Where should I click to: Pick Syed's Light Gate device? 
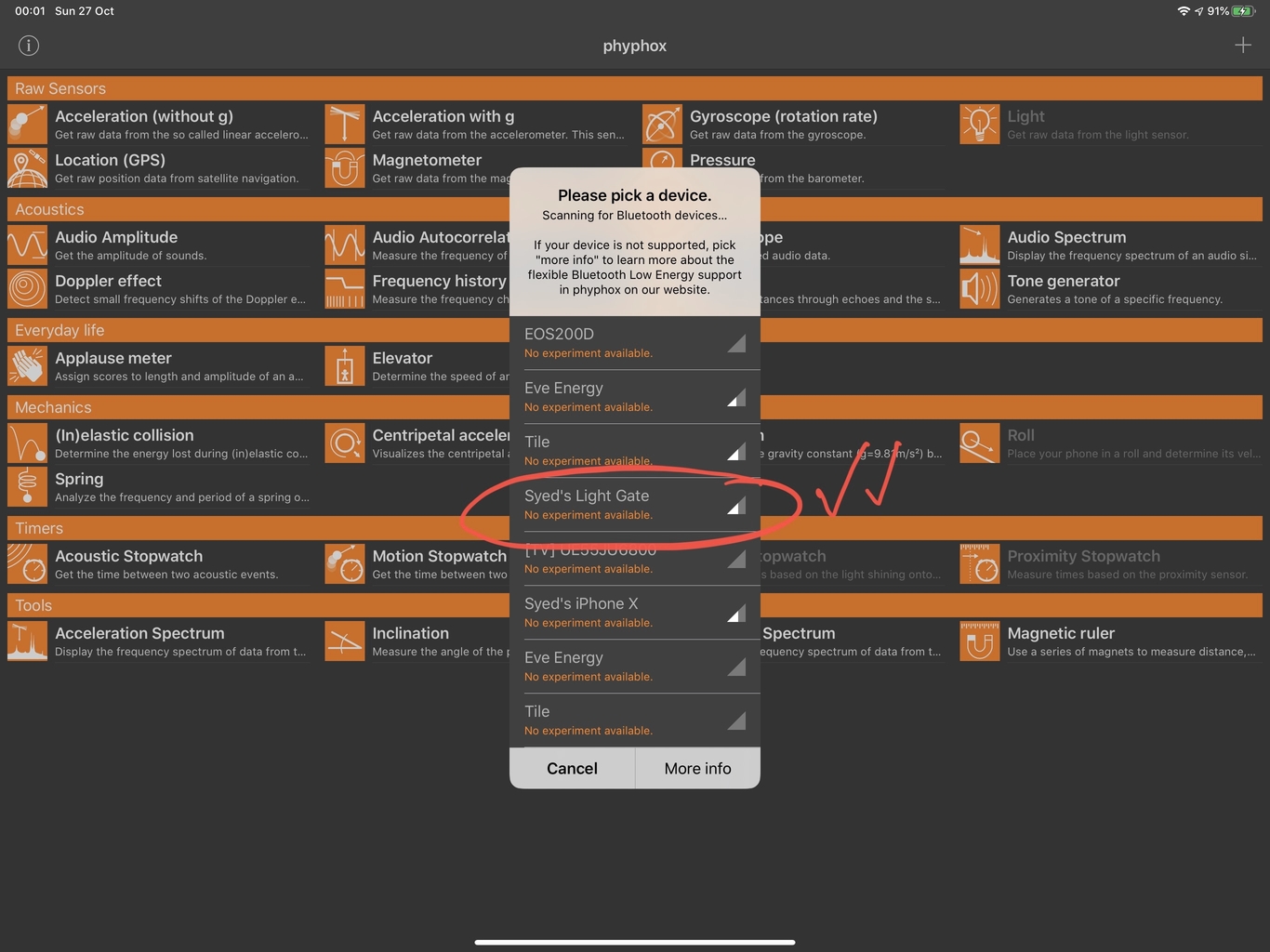click(634, 505)
